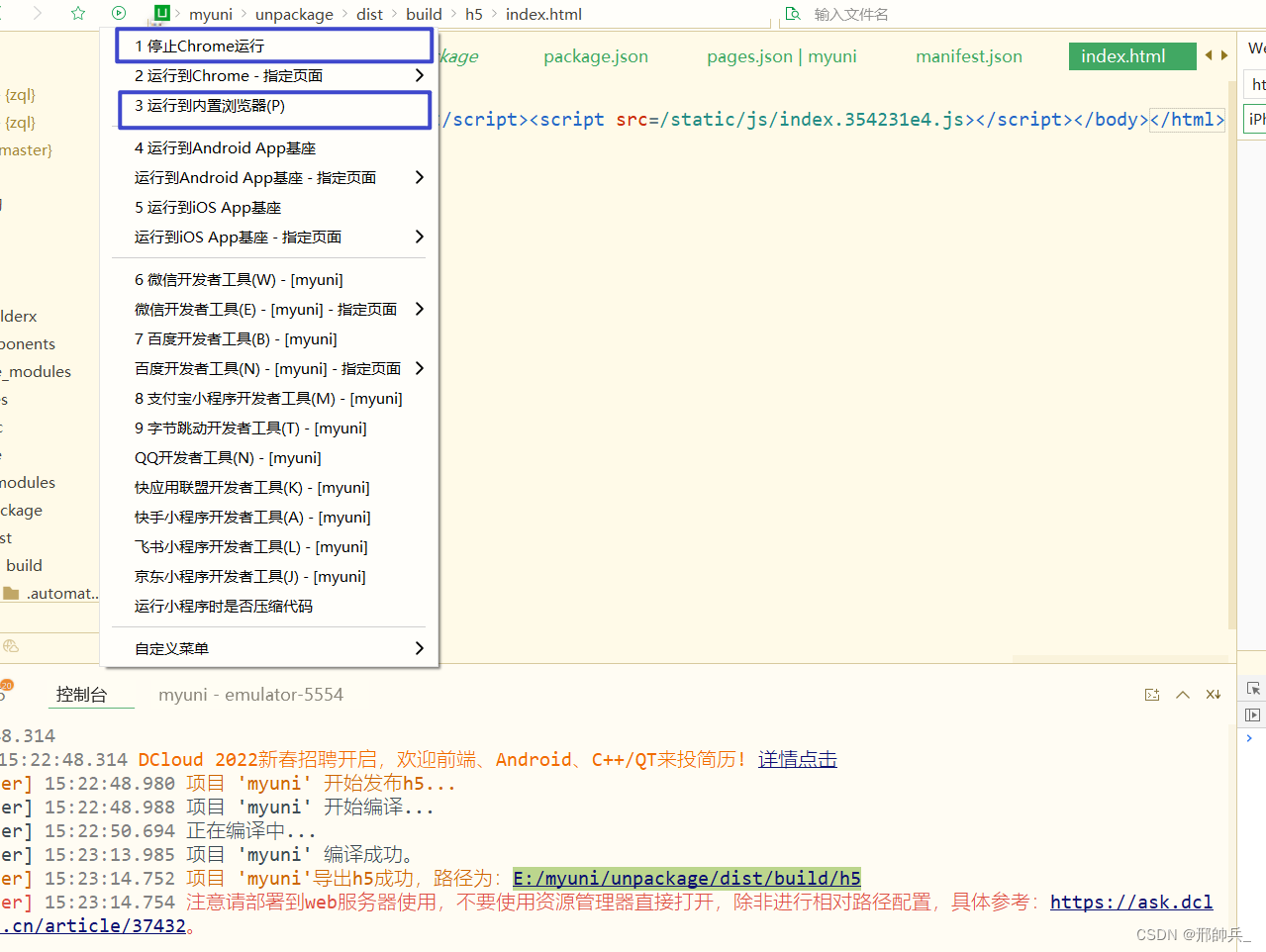Click the file search icon beside input
1266x952 pixels.
(793, 14)
